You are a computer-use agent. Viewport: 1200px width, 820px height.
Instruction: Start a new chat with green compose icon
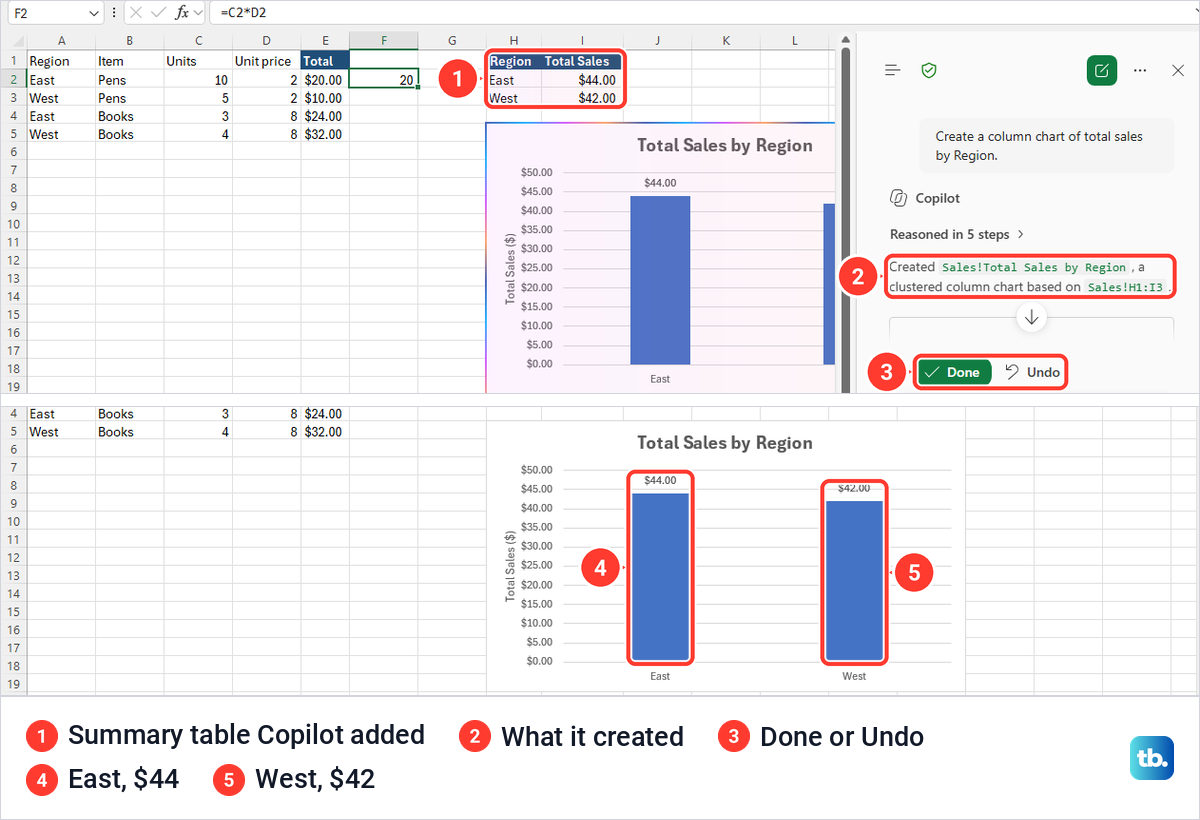(x=1101, y=70)
